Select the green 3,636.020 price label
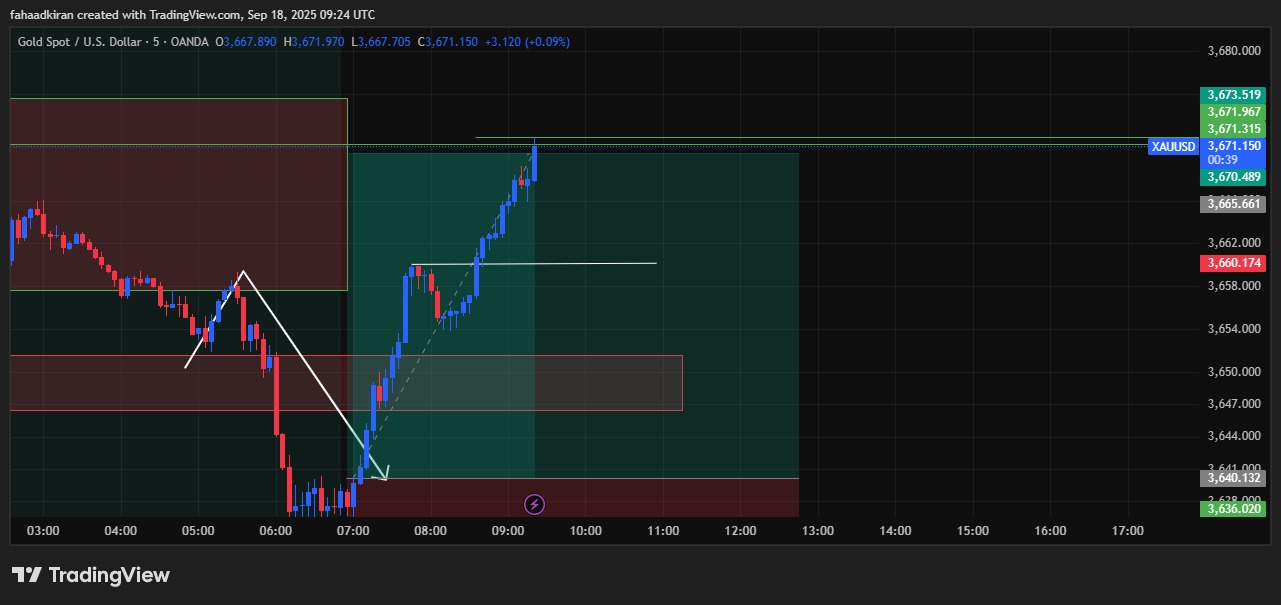This screenshot has width=1281, height=605. coord(1233,509)
